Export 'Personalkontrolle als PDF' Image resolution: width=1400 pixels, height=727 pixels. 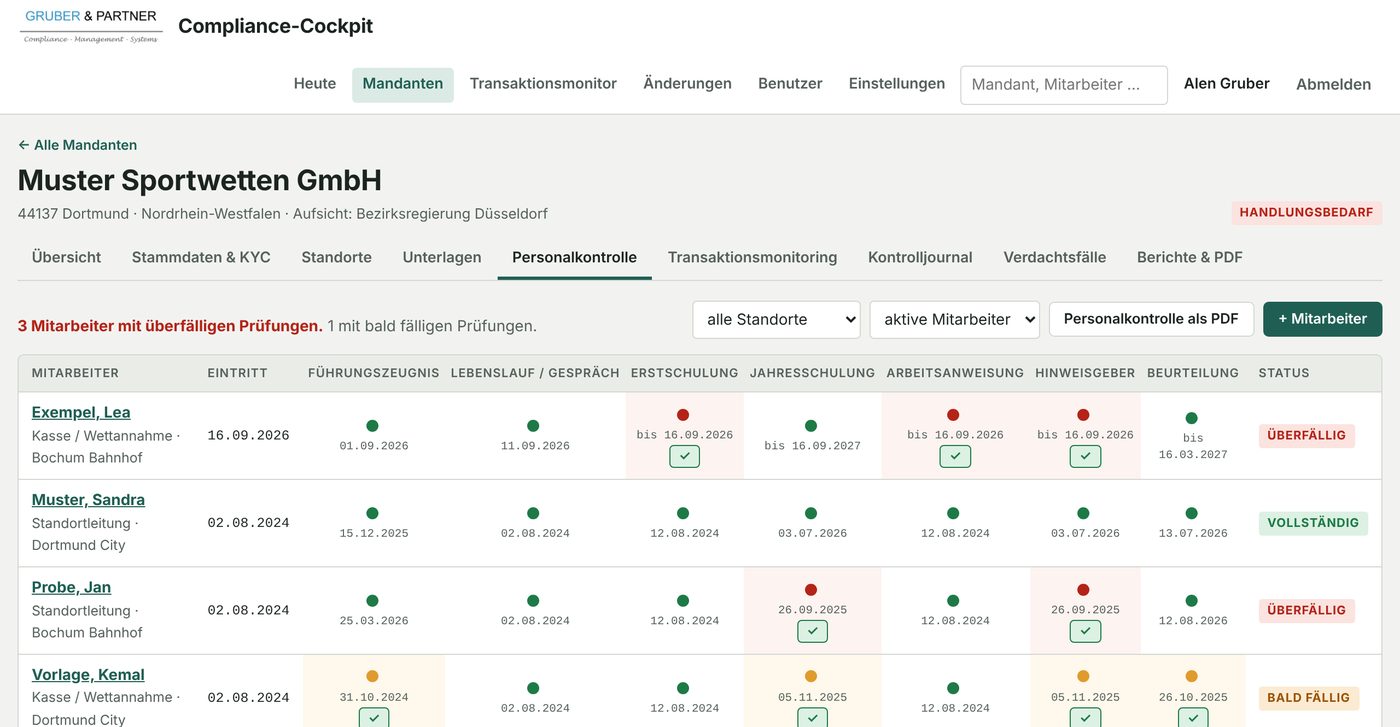1151,319
